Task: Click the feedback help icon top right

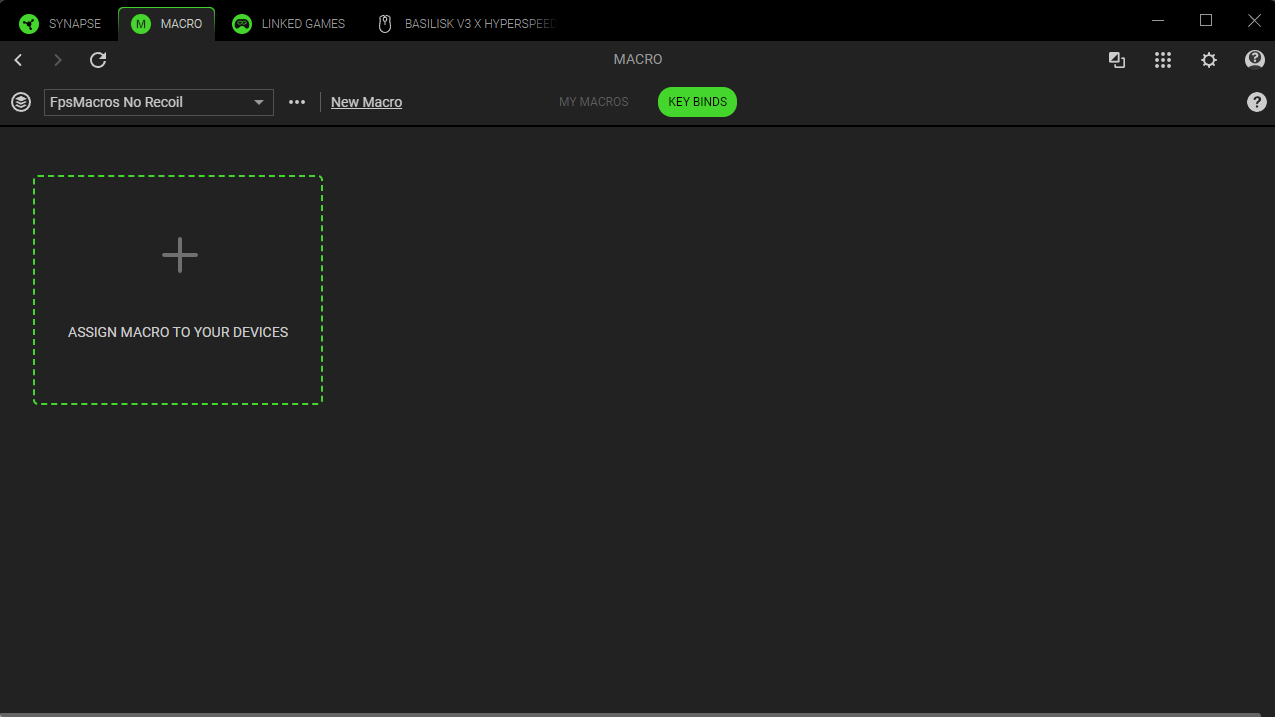Action: [1254, 60]
